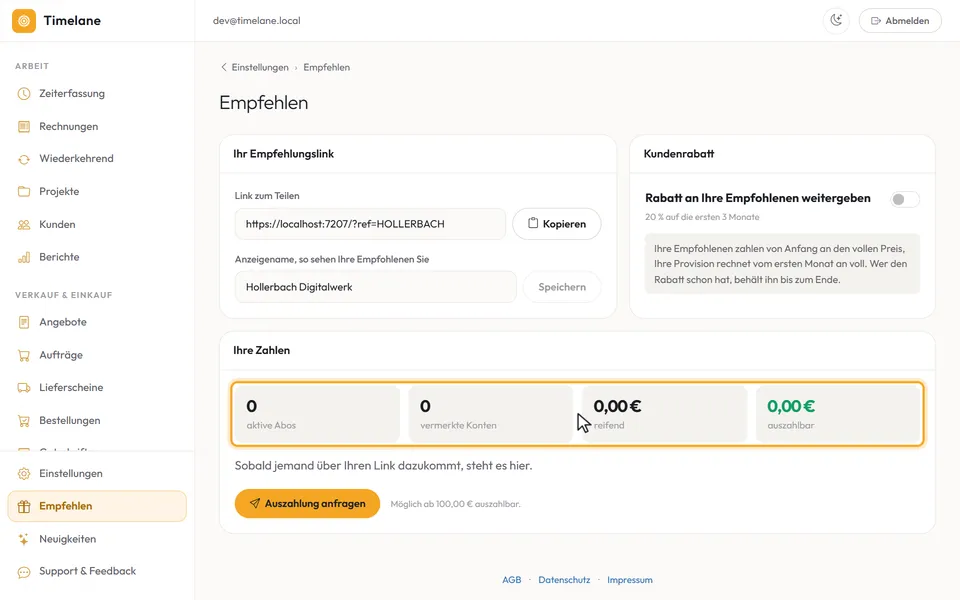
Task: Click the Timelane logo icon
Action: click(24, 21)
